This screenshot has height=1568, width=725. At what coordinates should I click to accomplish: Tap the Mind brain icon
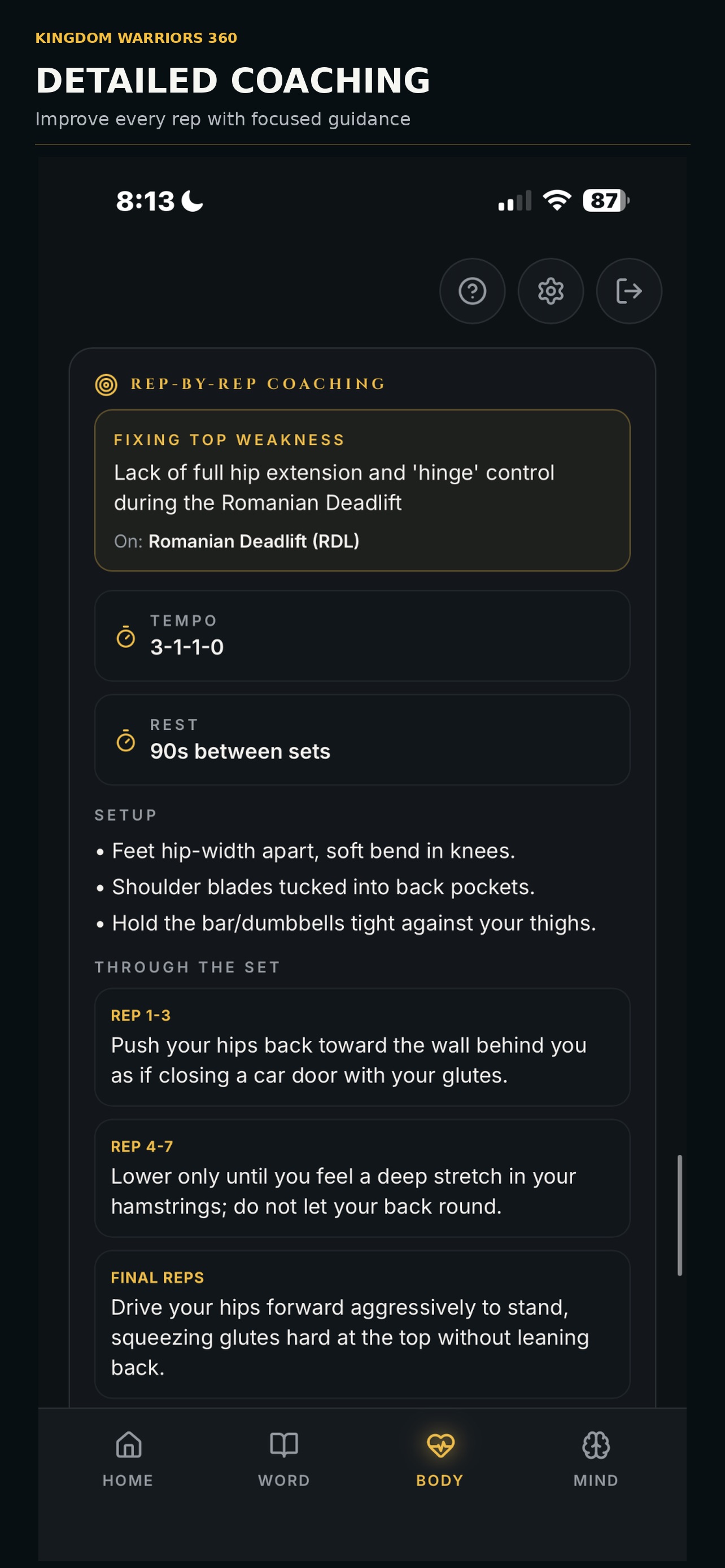click(595, 1444)
